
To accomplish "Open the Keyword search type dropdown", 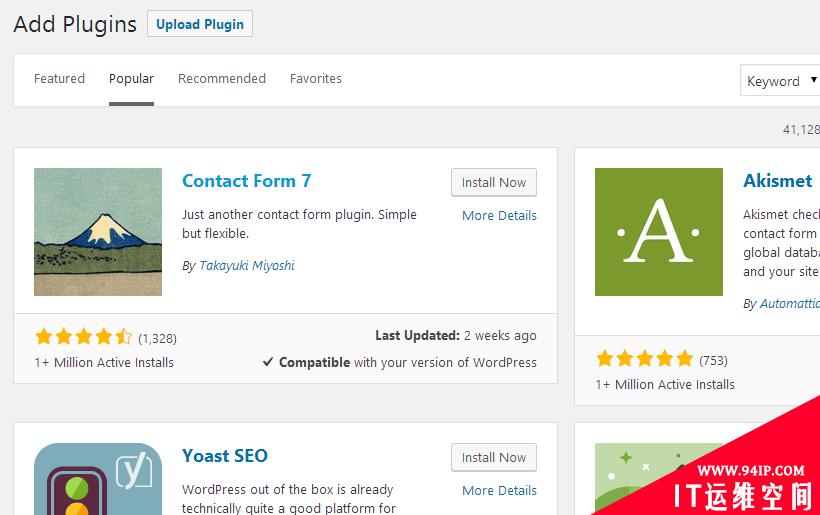I will point(780,81).
